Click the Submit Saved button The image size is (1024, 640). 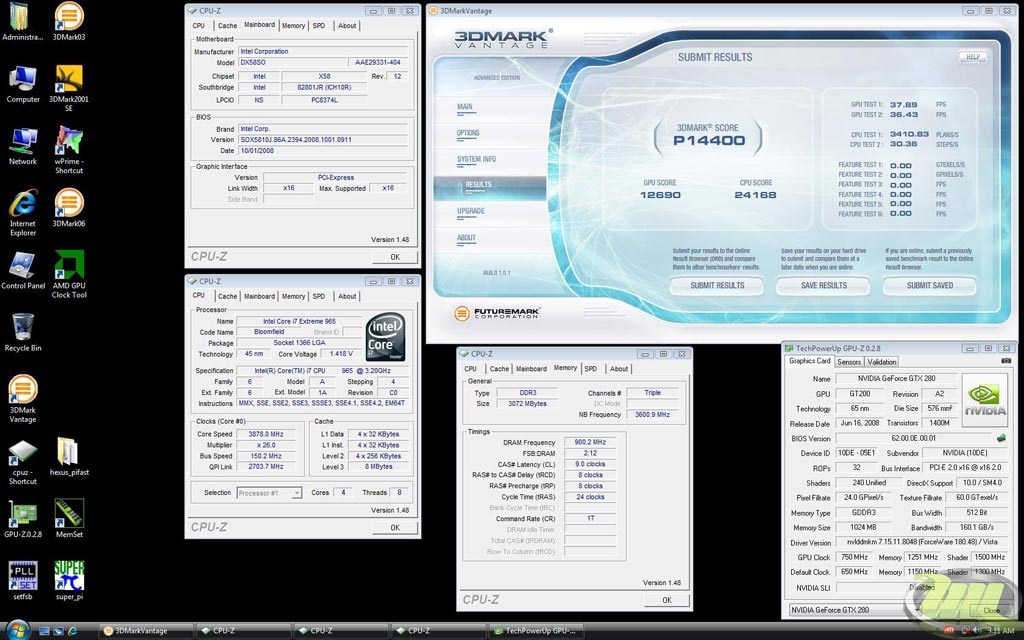[x=930, y=285]
